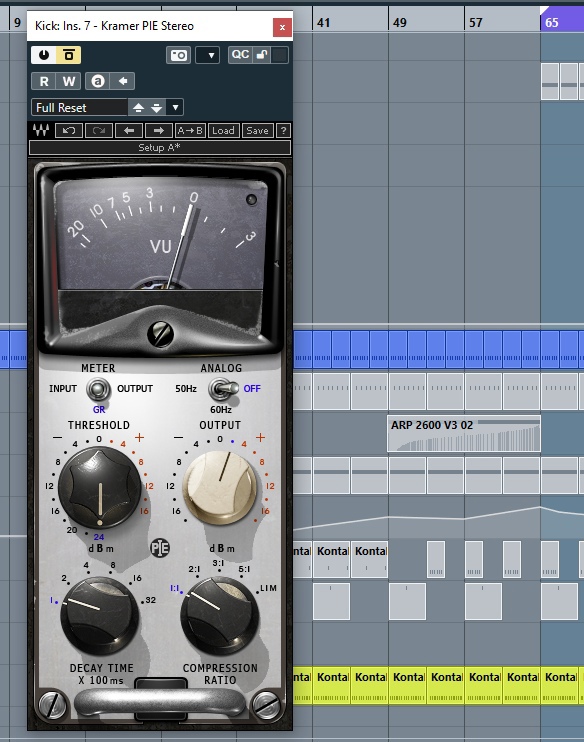Screen dimensions: 584x742
Task: Click the Full Reset preset name field
Action: point(80,107)
